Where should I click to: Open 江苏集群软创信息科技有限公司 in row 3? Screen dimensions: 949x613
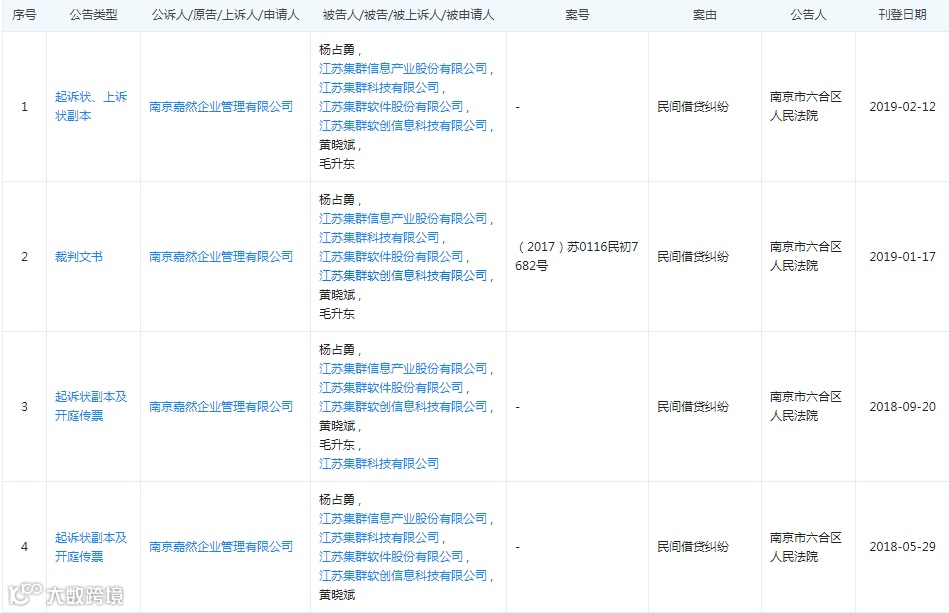coord(403,407)
